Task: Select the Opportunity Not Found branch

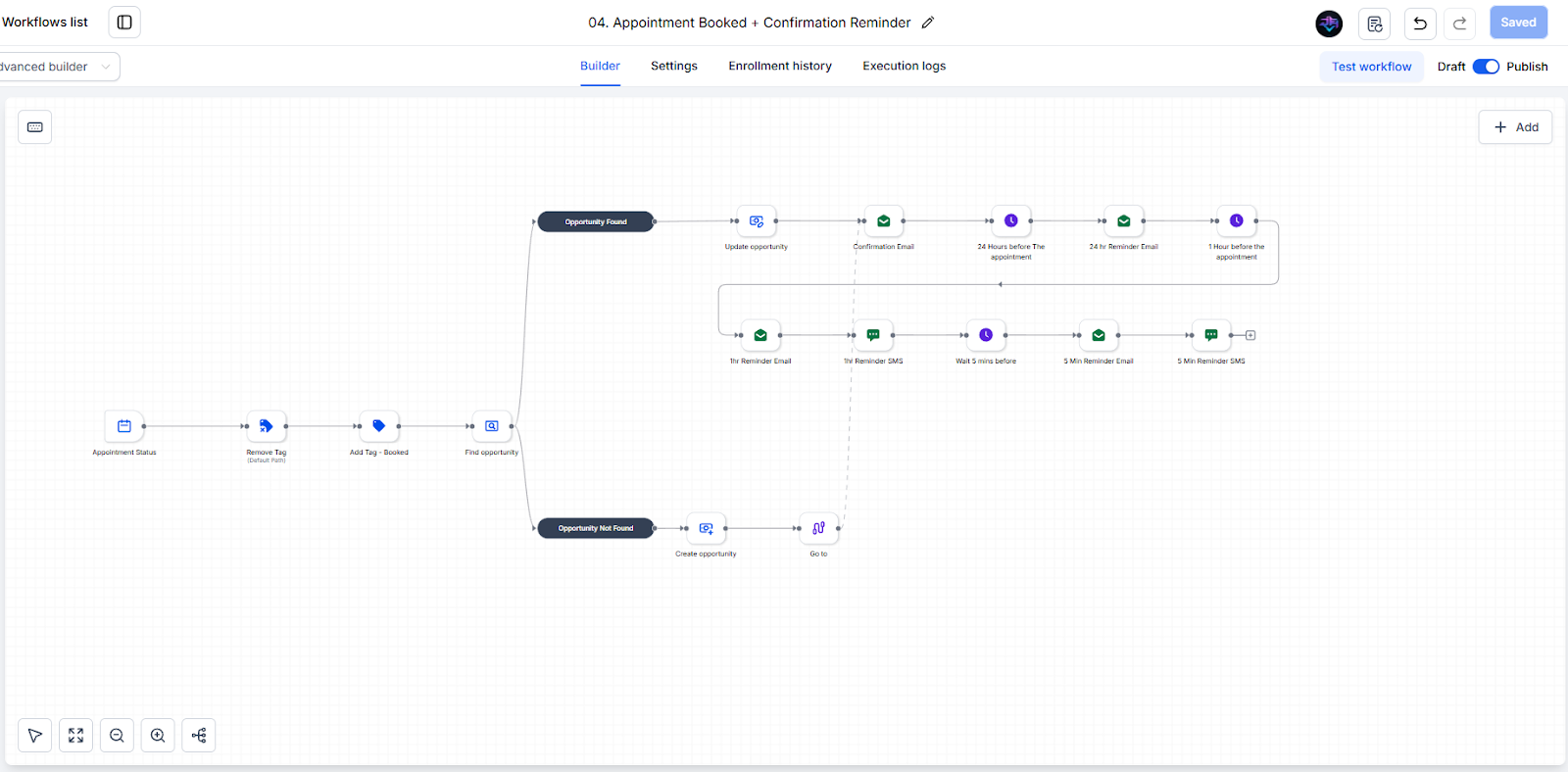Action: pos(596,528)
